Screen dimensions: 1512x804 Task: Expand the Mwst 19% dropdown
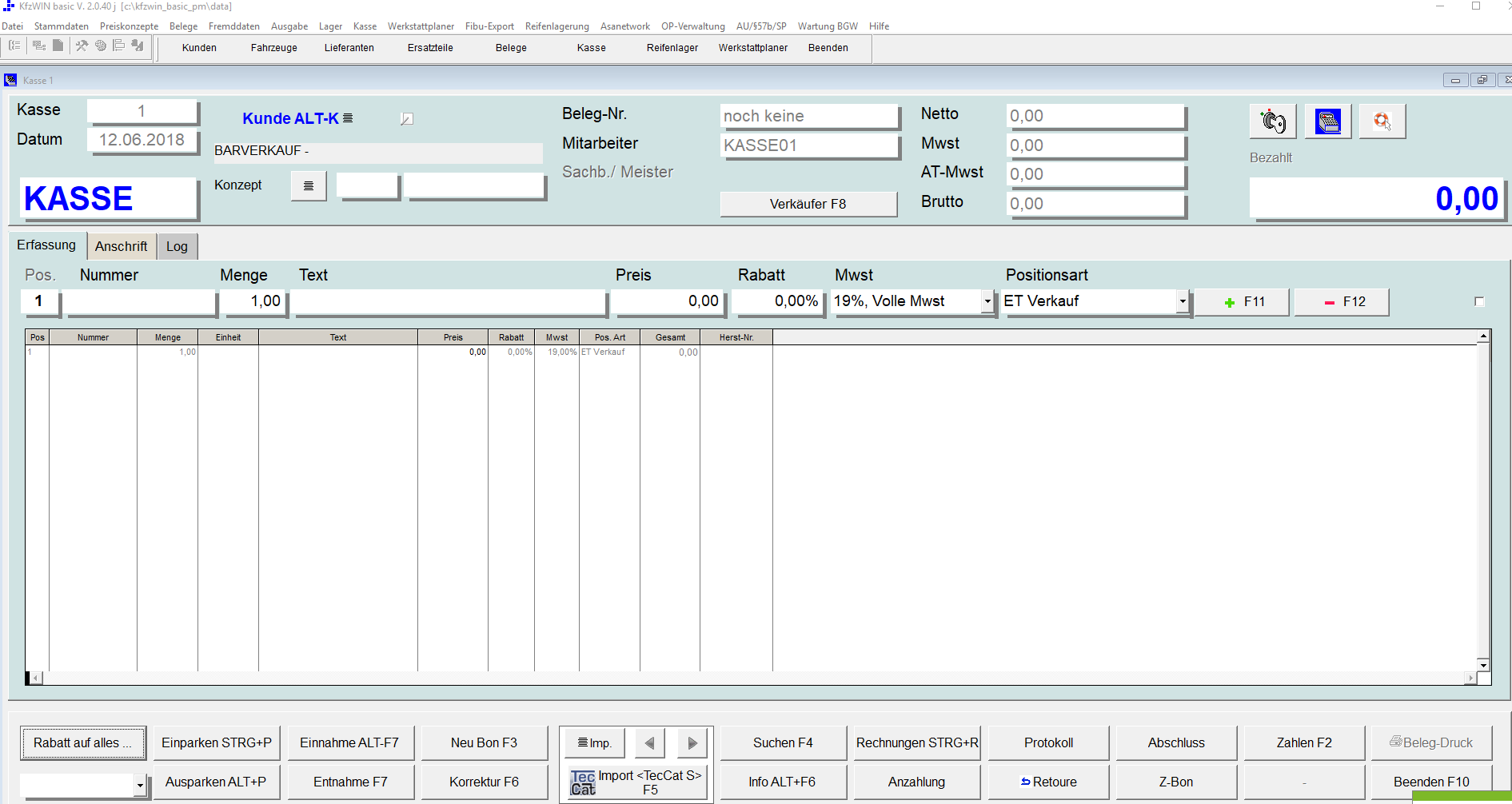[x=987, y=301]
